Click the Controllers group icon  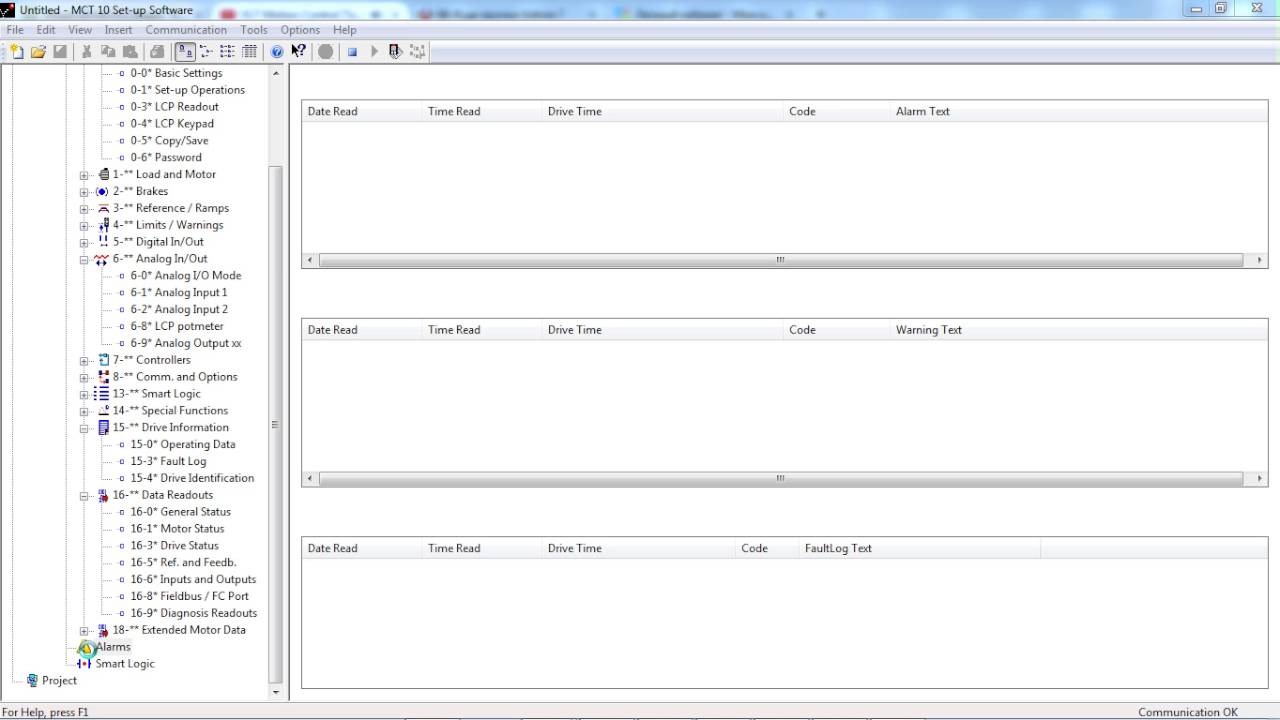coord(103,360)
